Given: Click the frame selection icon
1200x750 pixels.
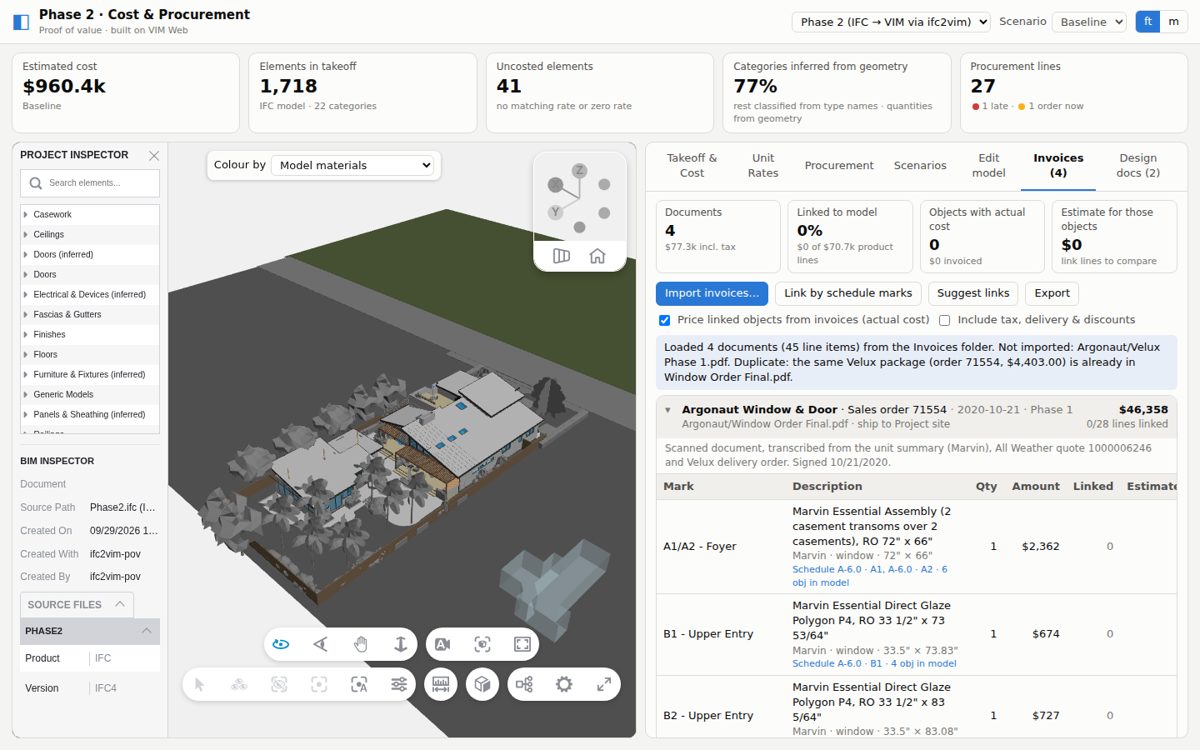Looking at the screenshot, I should coord(482,644).
